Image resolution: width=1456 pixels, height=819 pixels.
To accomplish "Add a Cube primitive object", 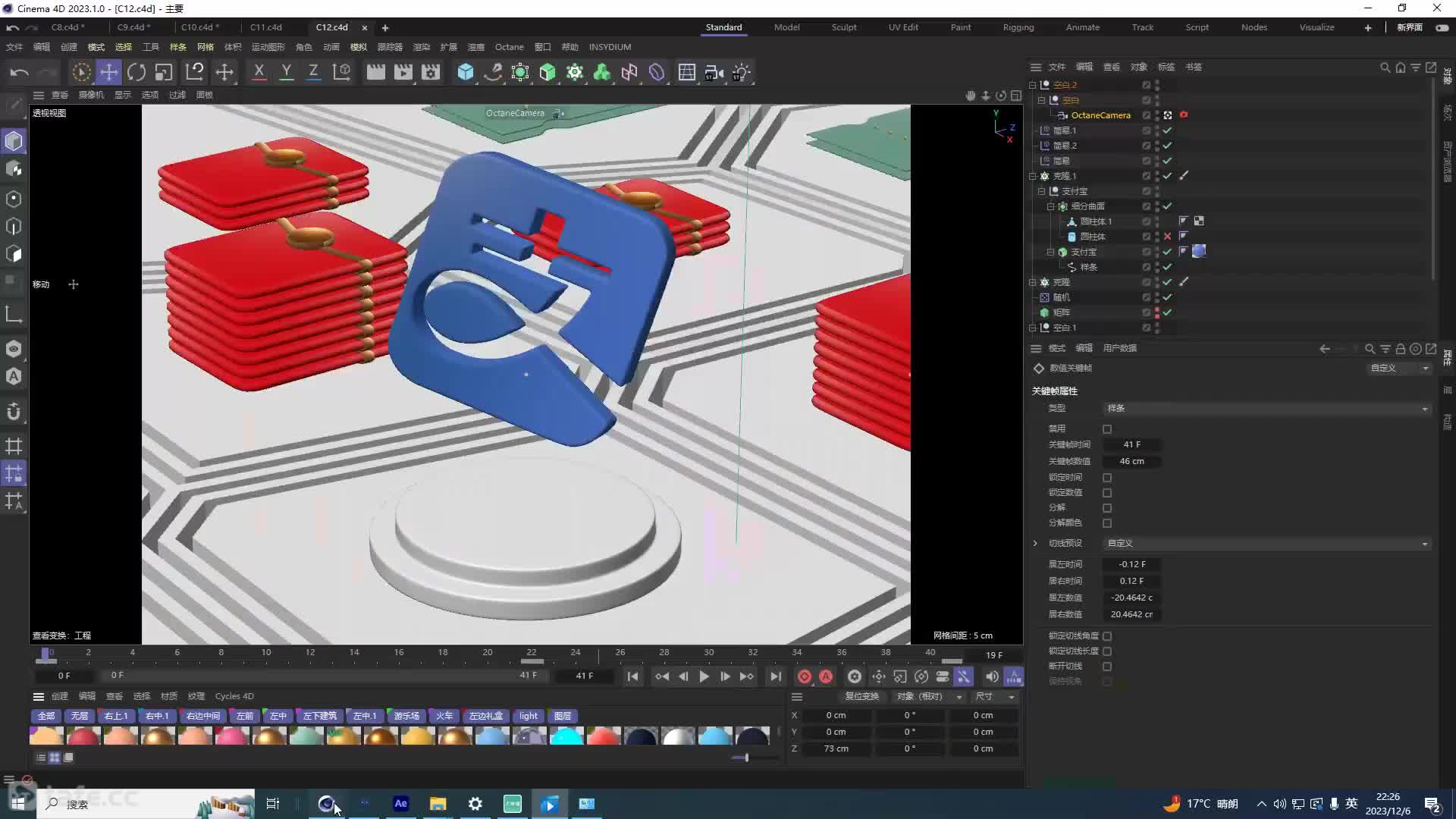I will [x=466, y=72].
